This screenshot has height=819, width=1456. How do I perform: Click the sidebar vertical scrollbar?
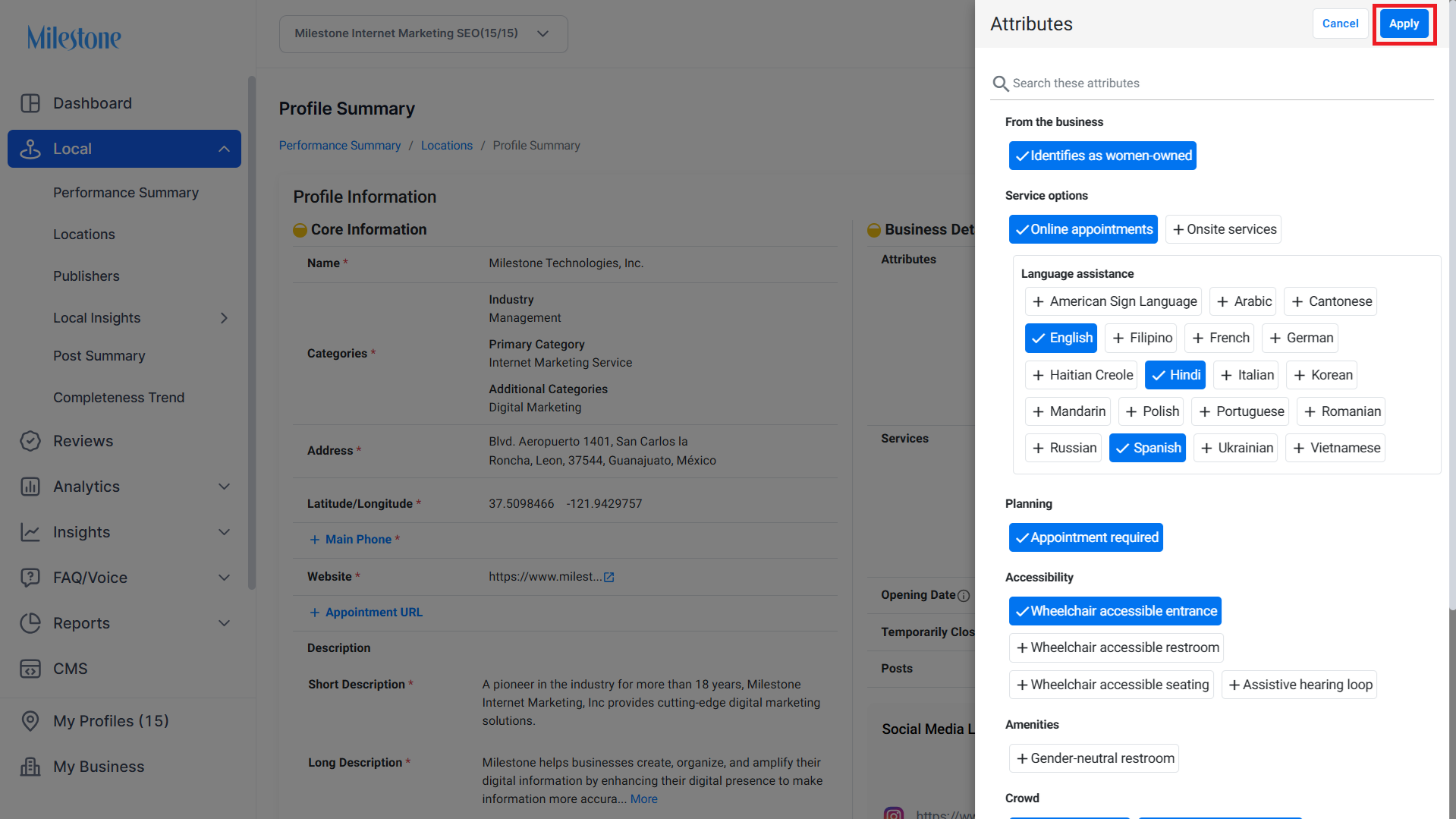[x=252, y=332]
